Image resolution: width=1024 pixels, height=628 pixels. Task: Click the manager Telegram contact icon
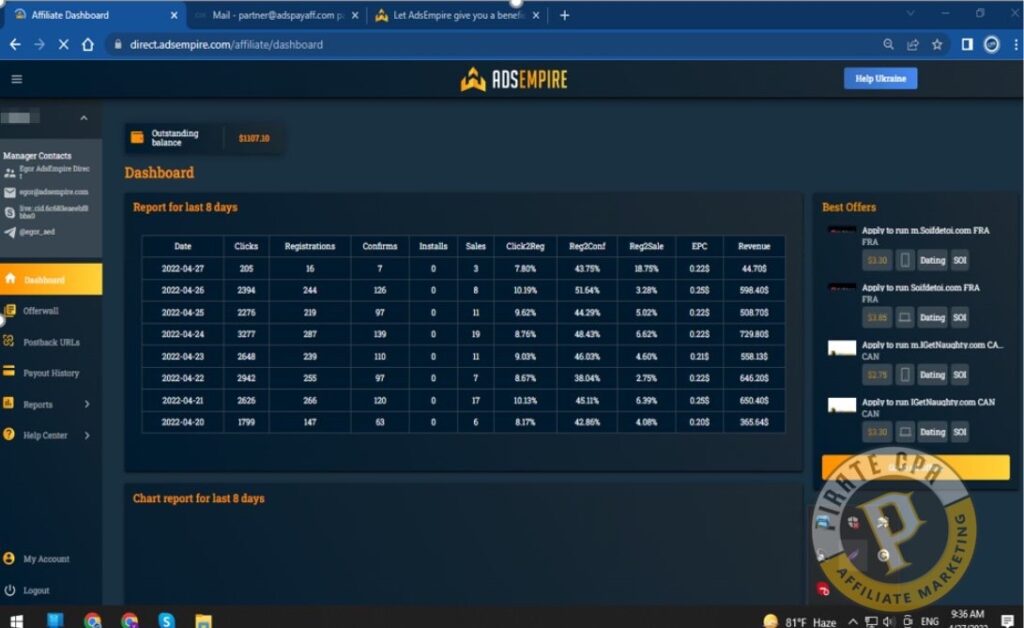[9, 232]
